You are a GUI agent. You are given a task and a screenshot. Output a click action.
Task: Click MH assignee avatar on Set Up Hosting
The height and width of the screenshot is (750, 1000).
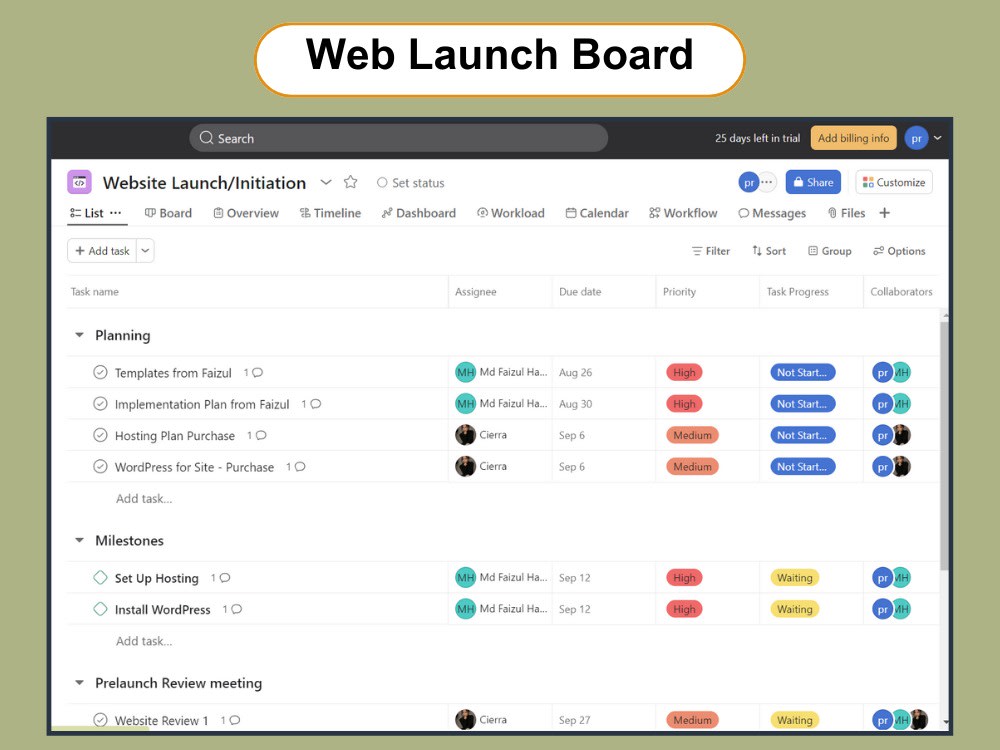pyautogui.click(x=466, y=578)
